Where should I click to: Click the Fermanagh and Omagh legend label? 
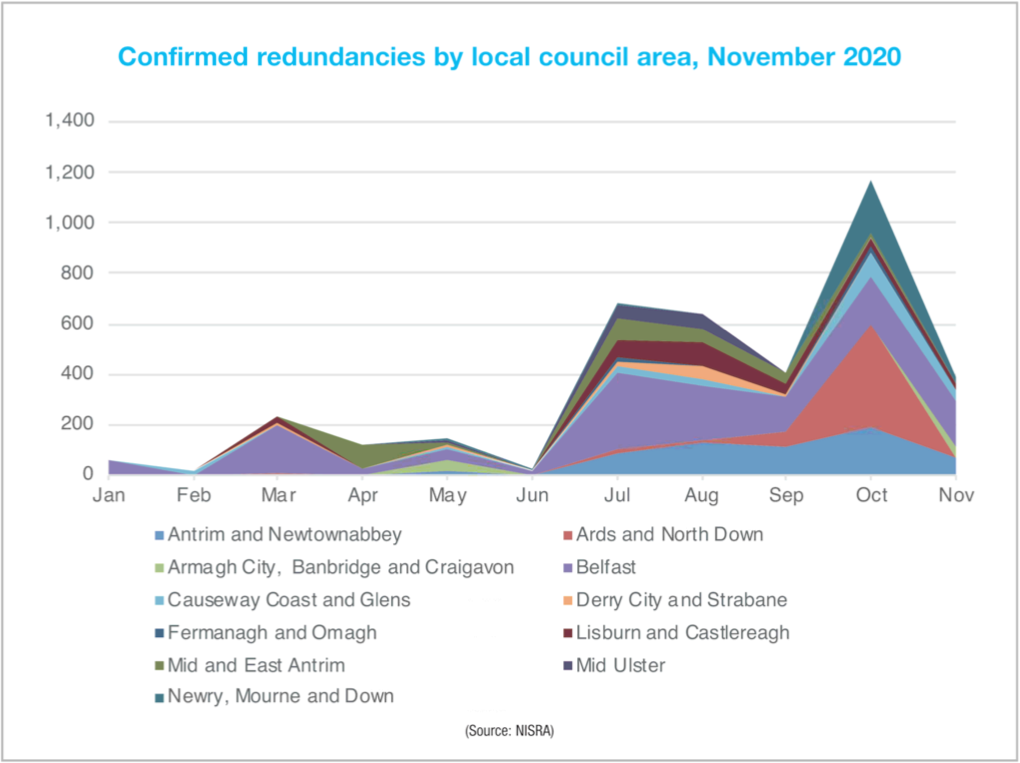tap(273, 632)
